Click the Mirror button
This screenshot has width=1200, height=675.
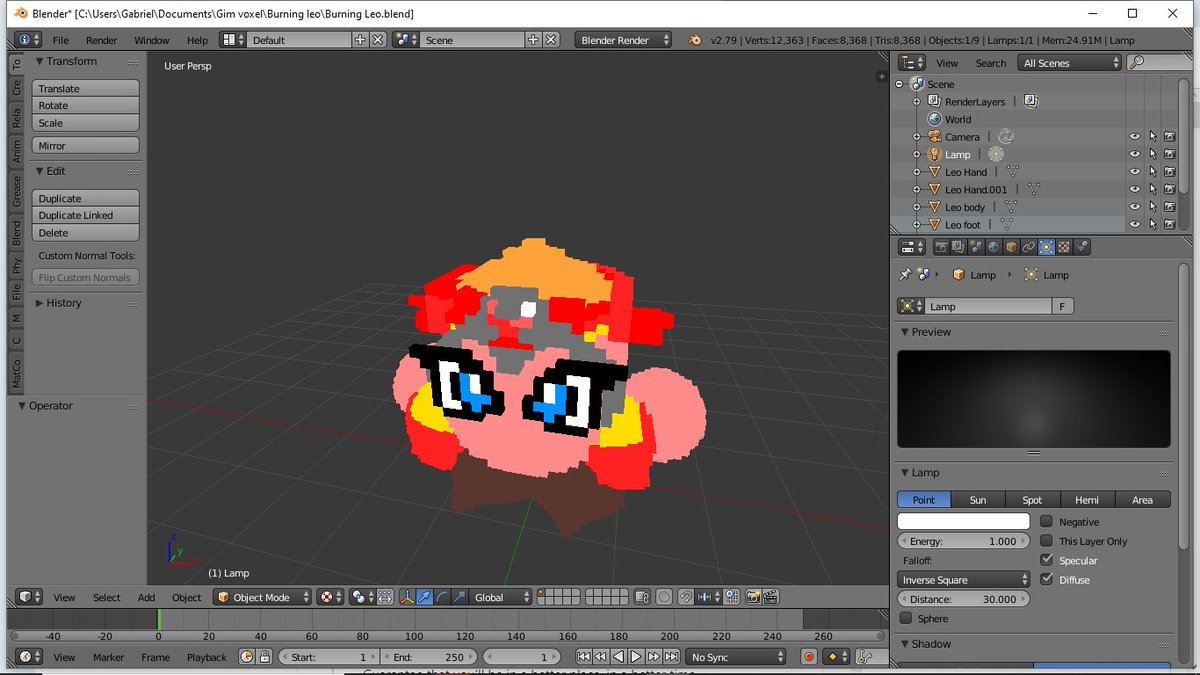pyautogui.click(x=86, y=146)
